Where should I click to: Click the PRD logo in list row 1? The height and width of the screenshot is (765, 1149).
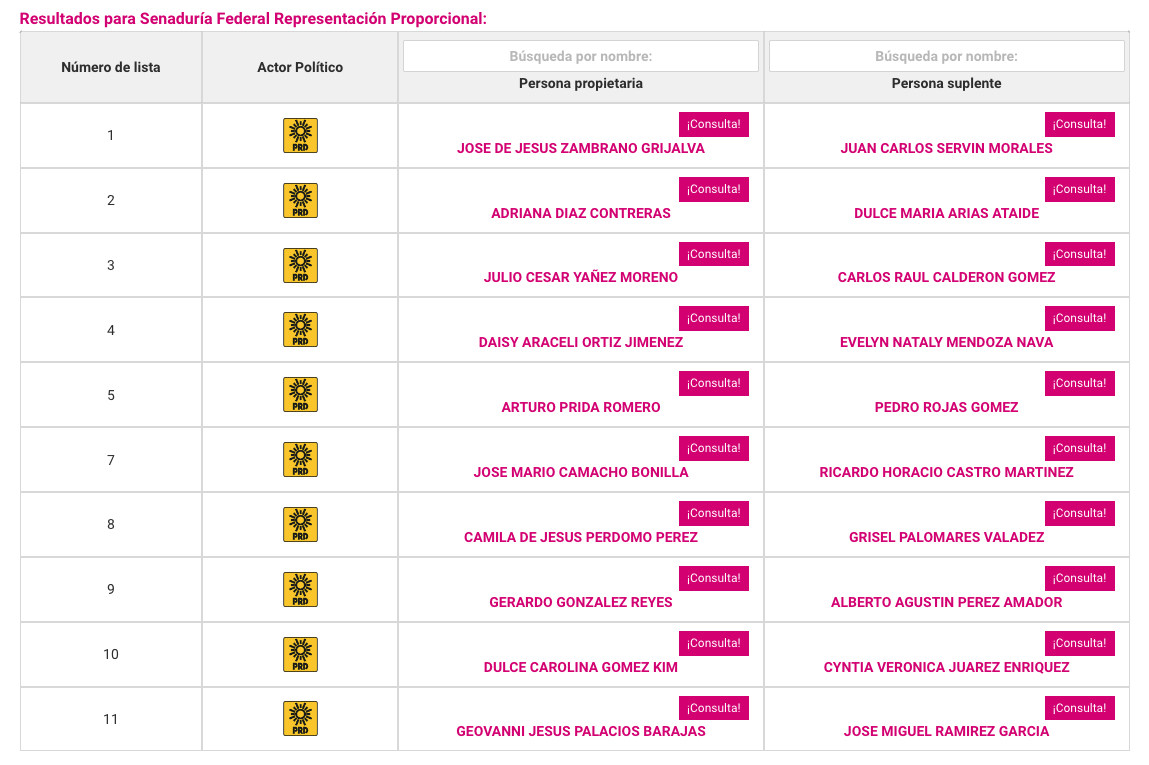(x=300, y=136)
